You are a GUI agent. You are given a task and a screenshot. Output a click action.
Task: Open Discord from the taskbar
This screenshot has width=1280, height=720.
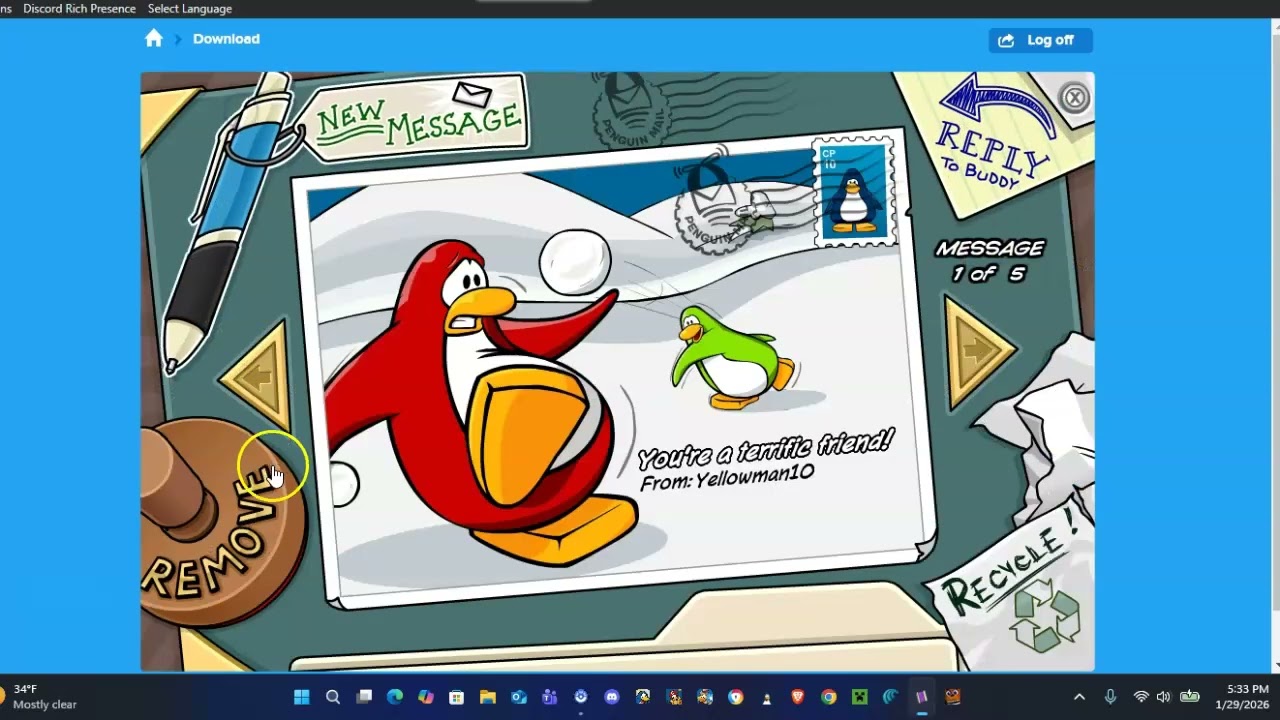coord(612,697)
